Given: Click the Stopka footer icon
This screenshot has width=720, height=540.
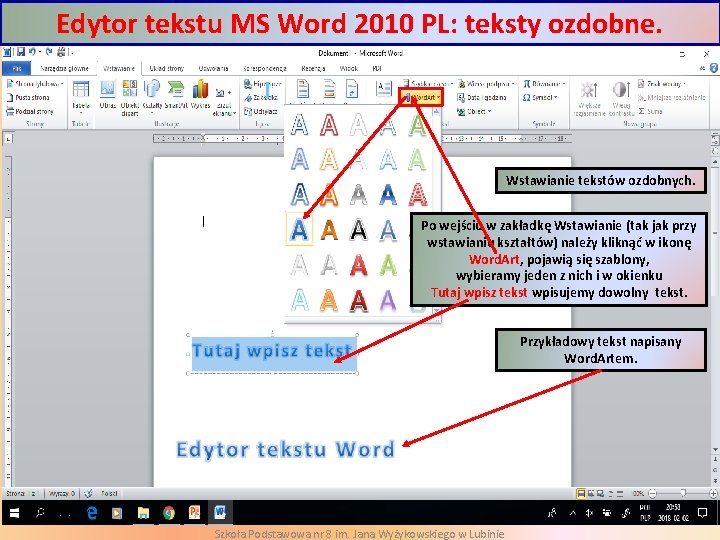Looking at the screenshot, I should pyautogui.click(x=329, y=89).
